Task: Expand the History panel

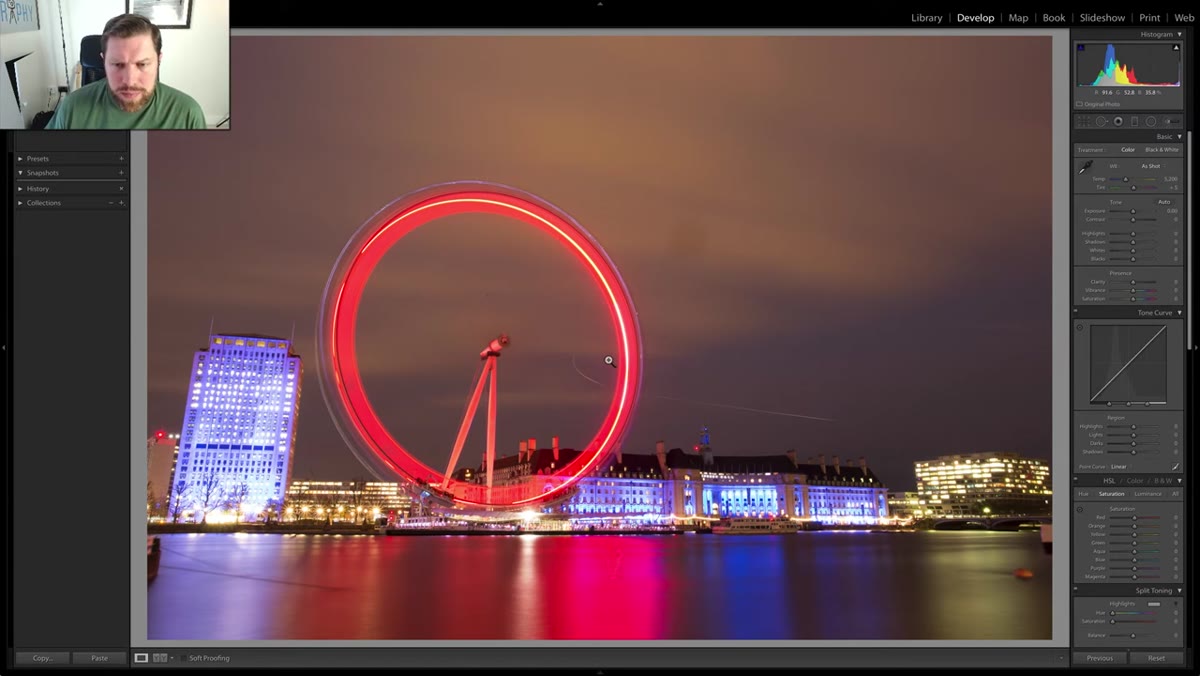Action: coord(20,188)
